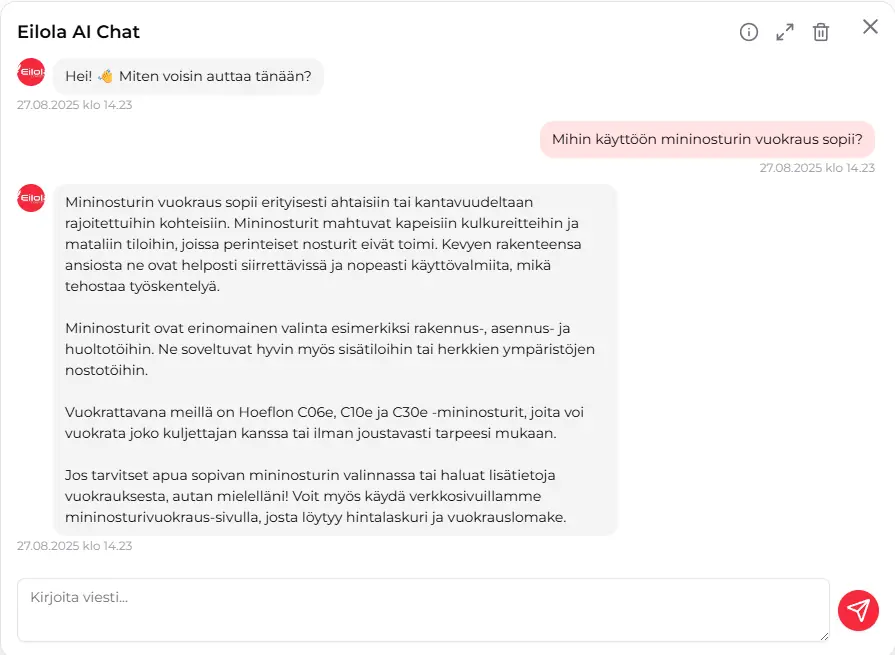Click the resize handle of the message box
The width and height of the screenshot is (895, 655).
tap(824, 636)
